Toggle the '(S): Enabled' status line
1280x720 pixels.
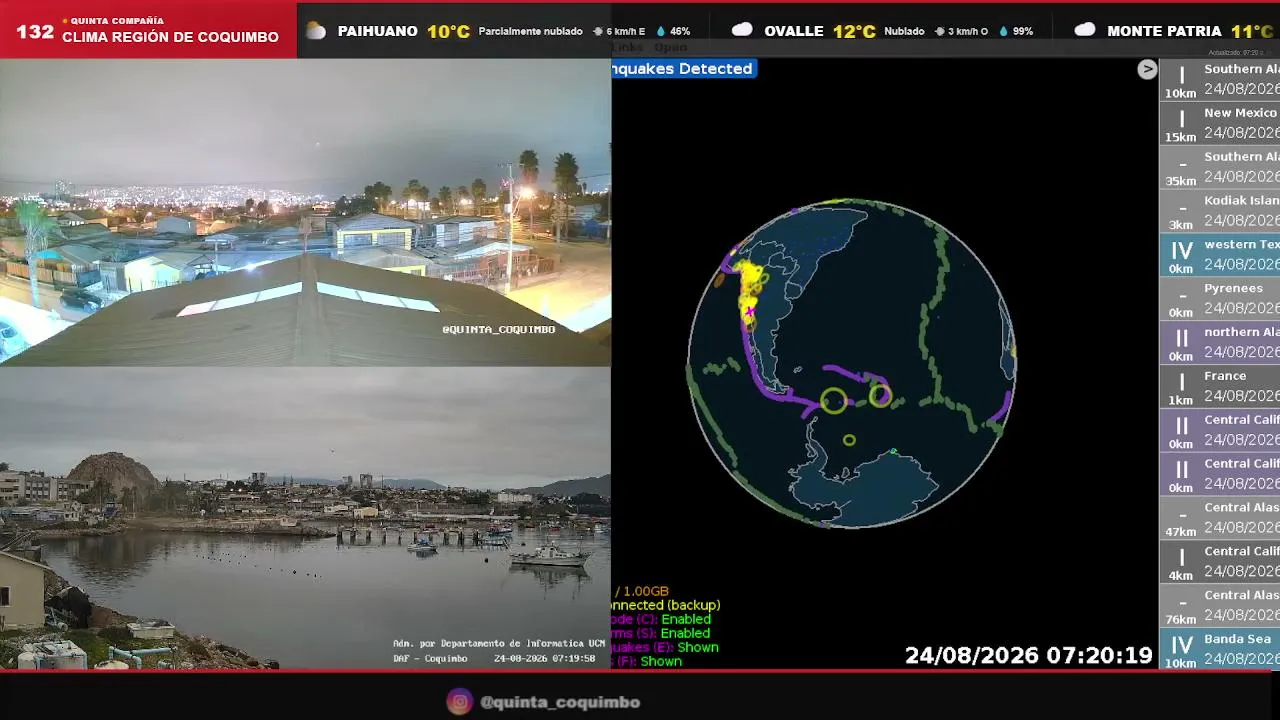(x=662, y=633)
